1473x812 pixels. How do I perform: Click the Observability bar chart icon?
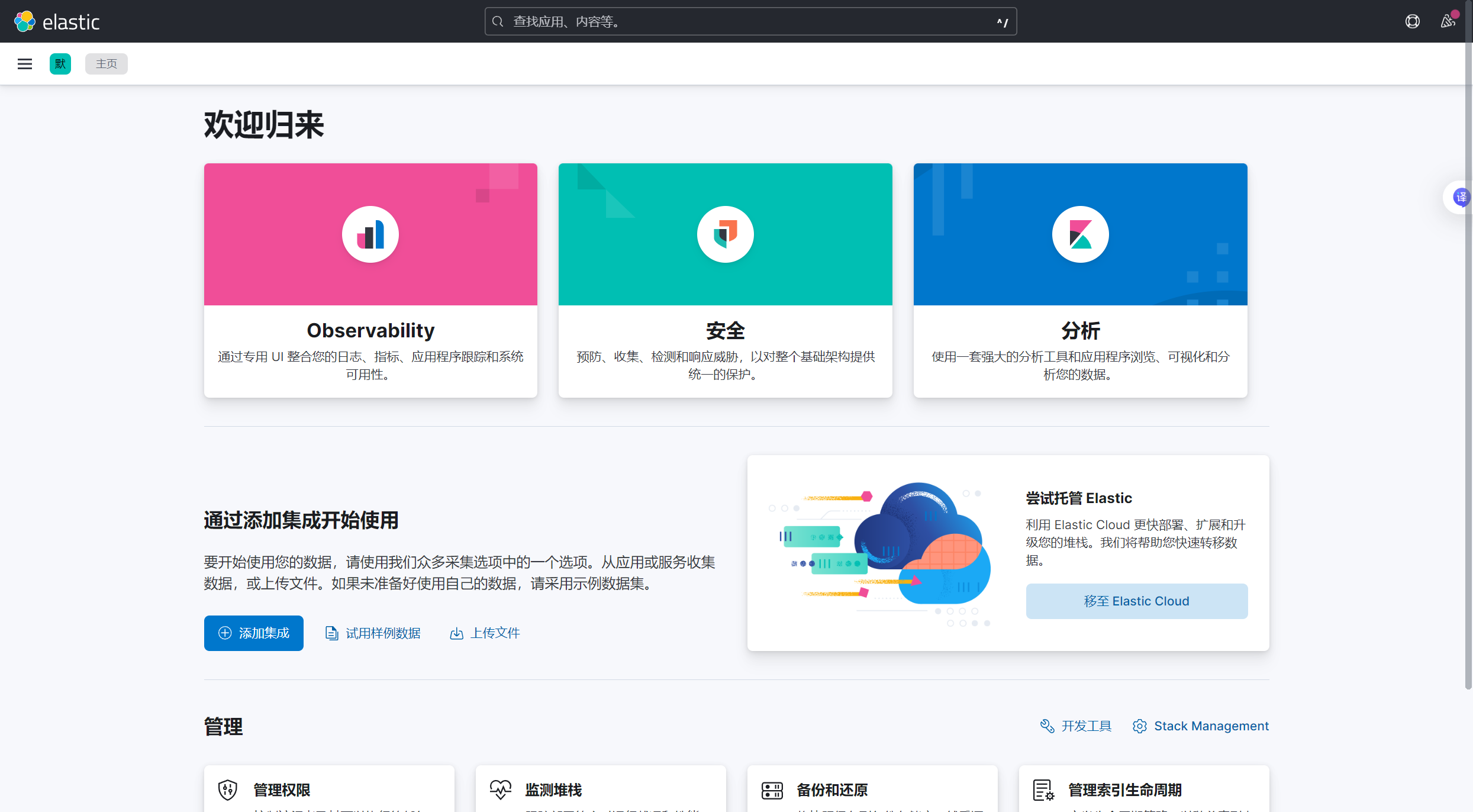point(370,234)
